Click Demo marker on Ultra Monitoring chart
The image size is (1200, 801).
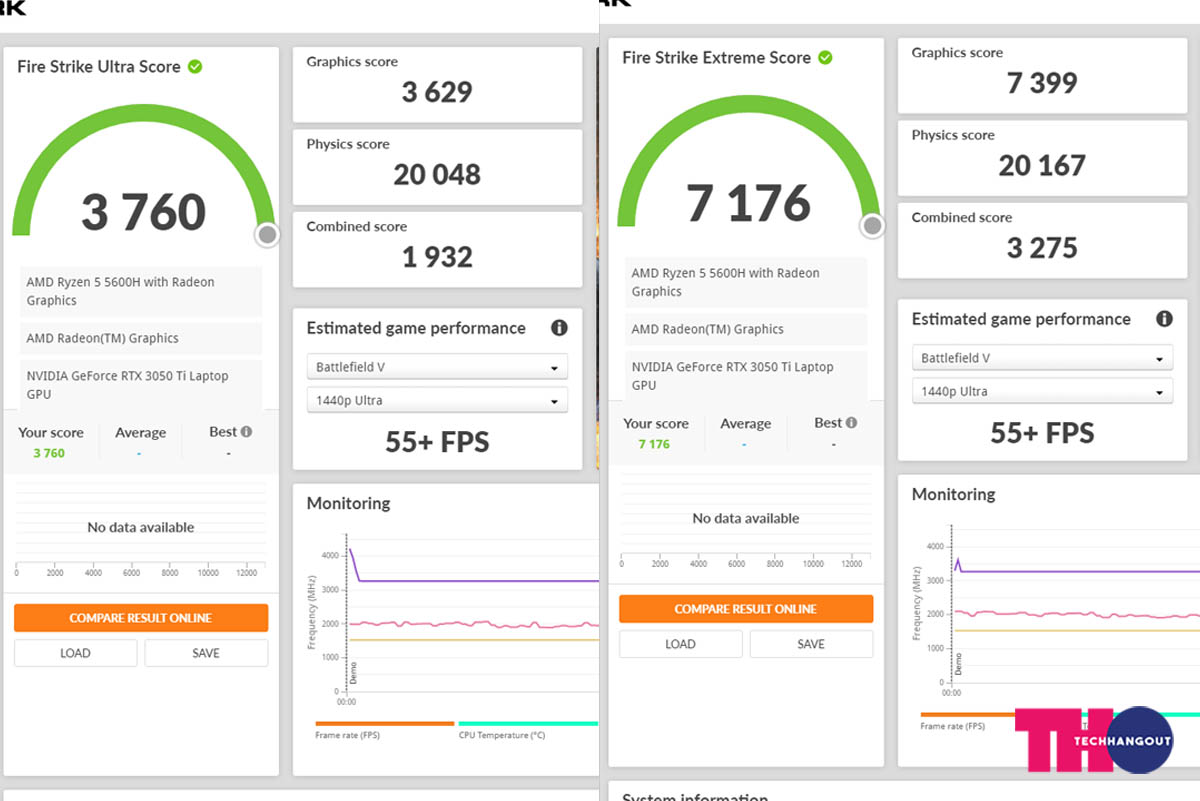(x=353, y=672)
